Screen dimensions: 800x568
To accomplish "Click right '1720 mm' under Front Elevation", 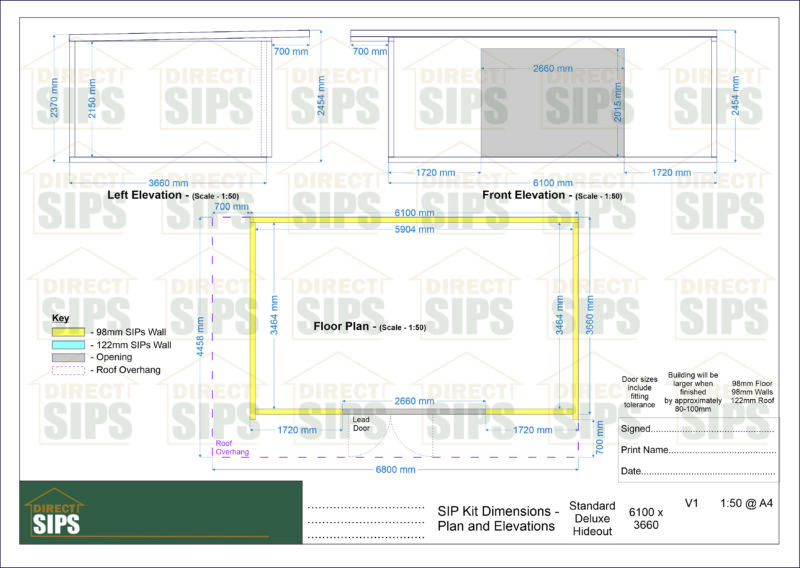I will (x=671, y=172).
